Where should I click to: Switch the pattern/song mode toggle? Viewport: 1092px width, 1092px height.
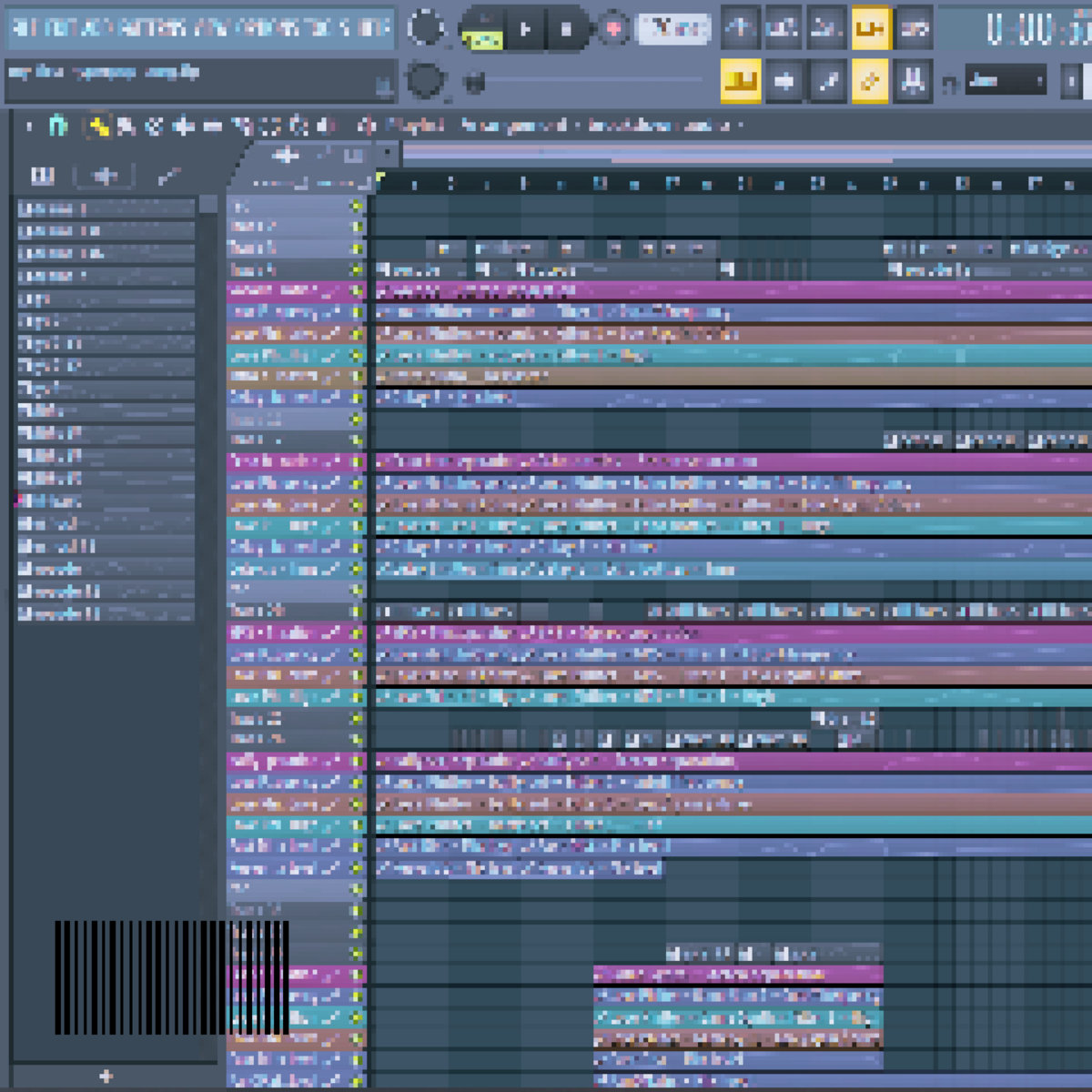click(x=482, y=29)
